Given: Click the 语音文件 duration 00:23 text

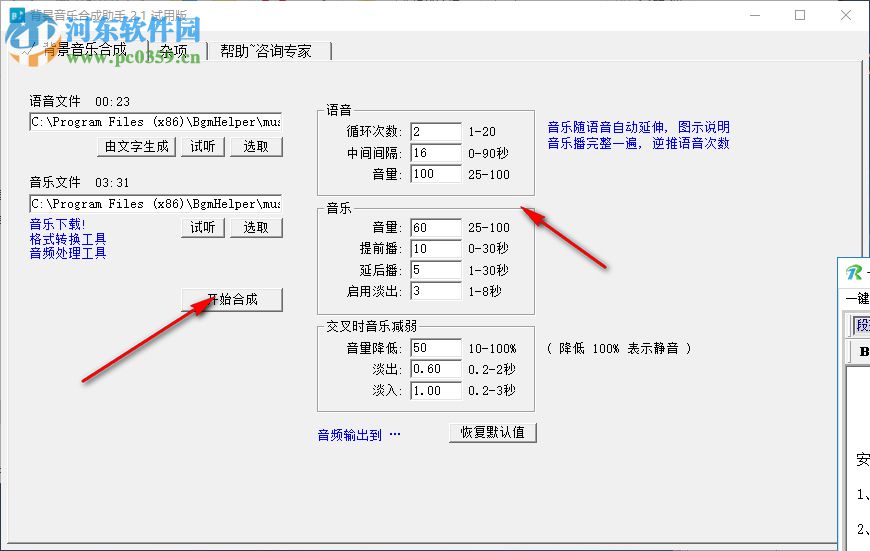Looking at the screenshot, I should point(113,102).
